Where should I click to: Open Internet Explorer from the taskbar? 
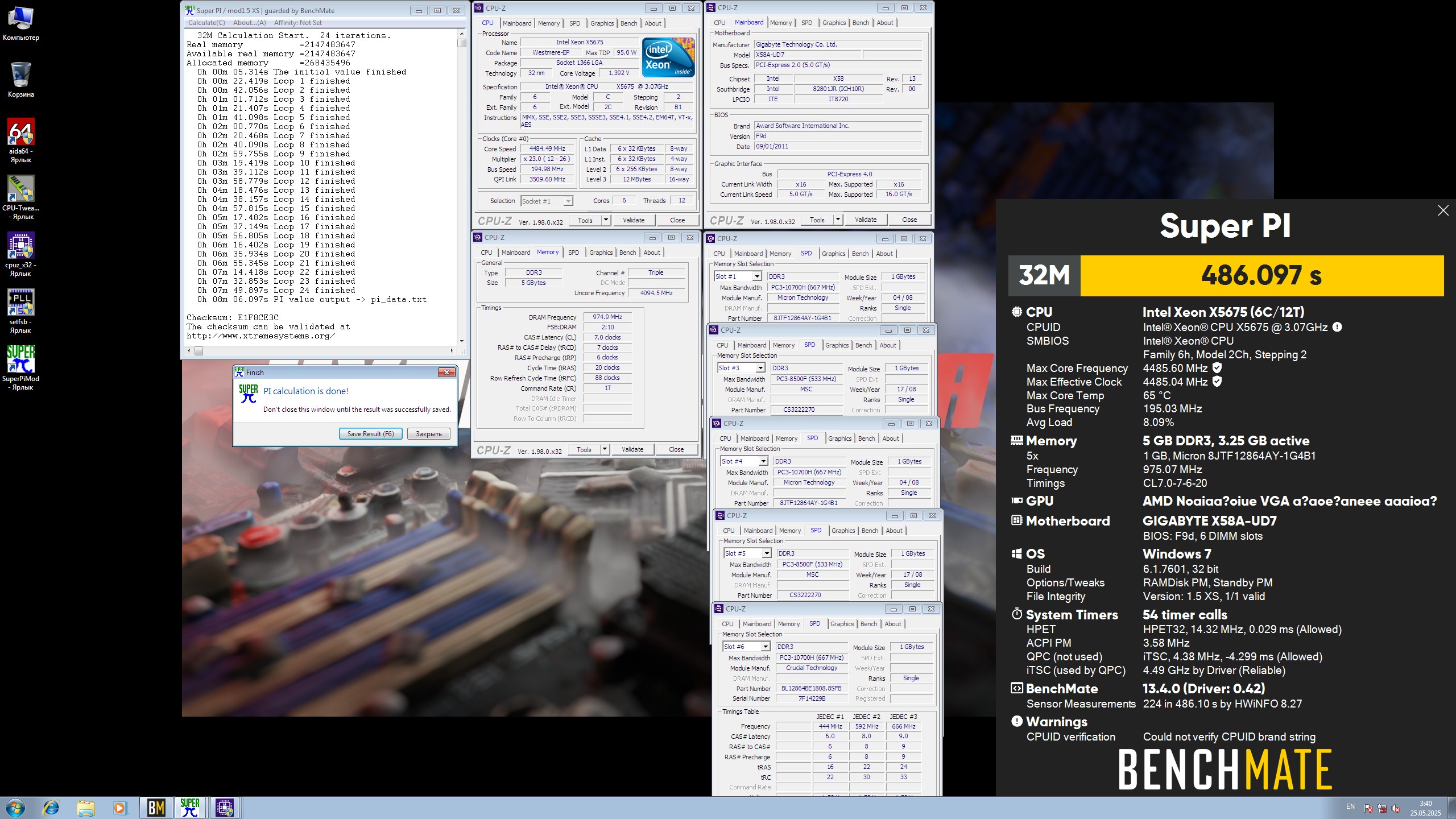pos(51,808)
